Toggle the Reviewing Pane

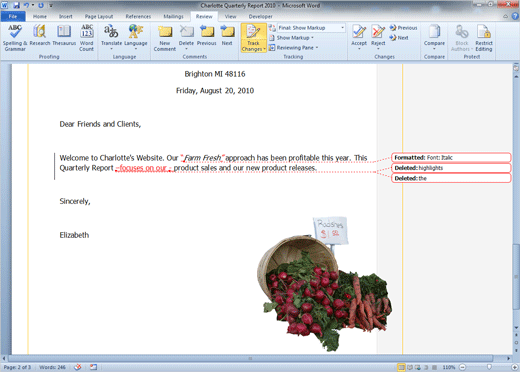click(293, 48)
